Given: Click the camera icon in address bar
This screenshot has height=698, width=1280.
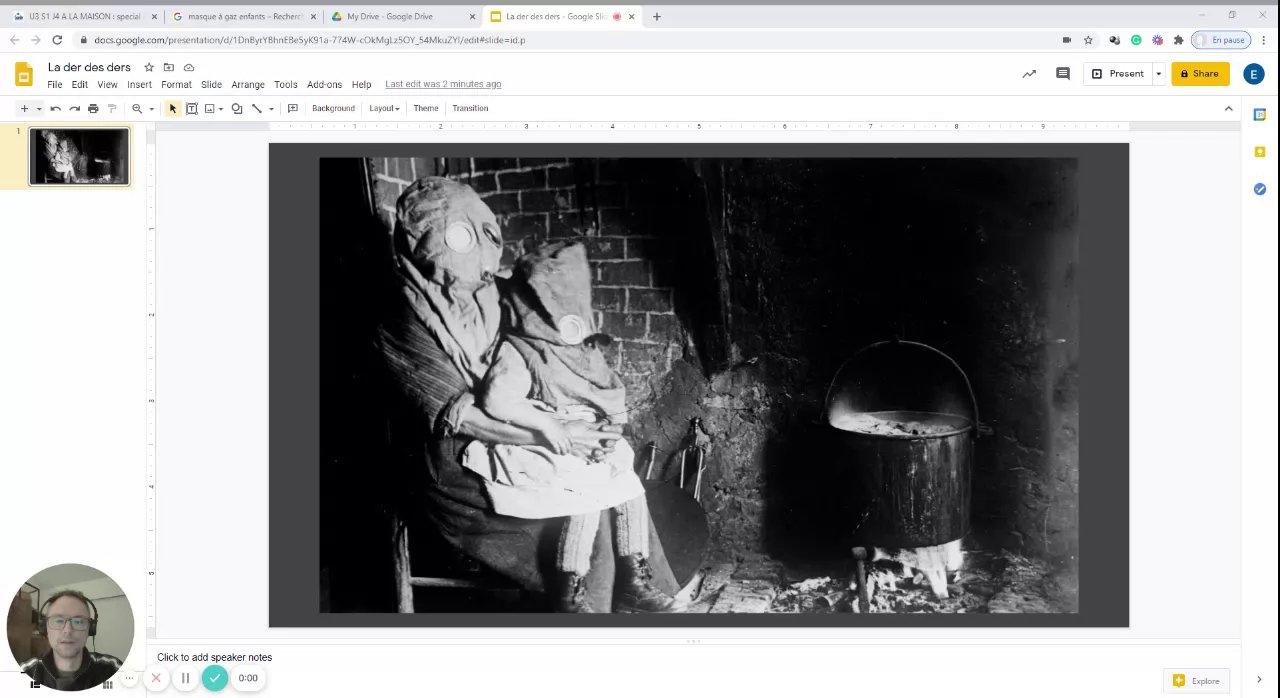Looking at the screenshot, I should 1067,40.
